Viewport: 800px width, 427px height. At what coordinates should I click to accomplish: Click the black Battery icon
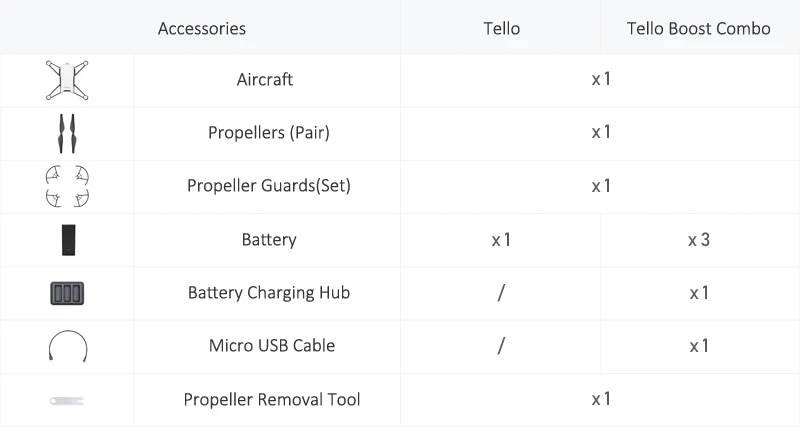(x=68, y=240)
